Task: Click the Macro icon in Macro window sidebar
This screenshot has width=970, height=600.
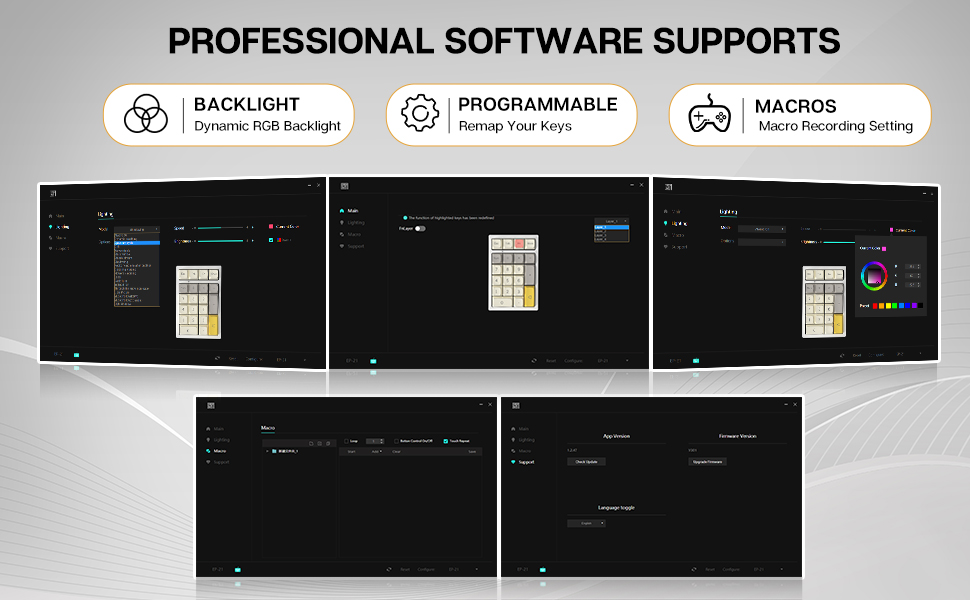Action: tap(208, 451)
